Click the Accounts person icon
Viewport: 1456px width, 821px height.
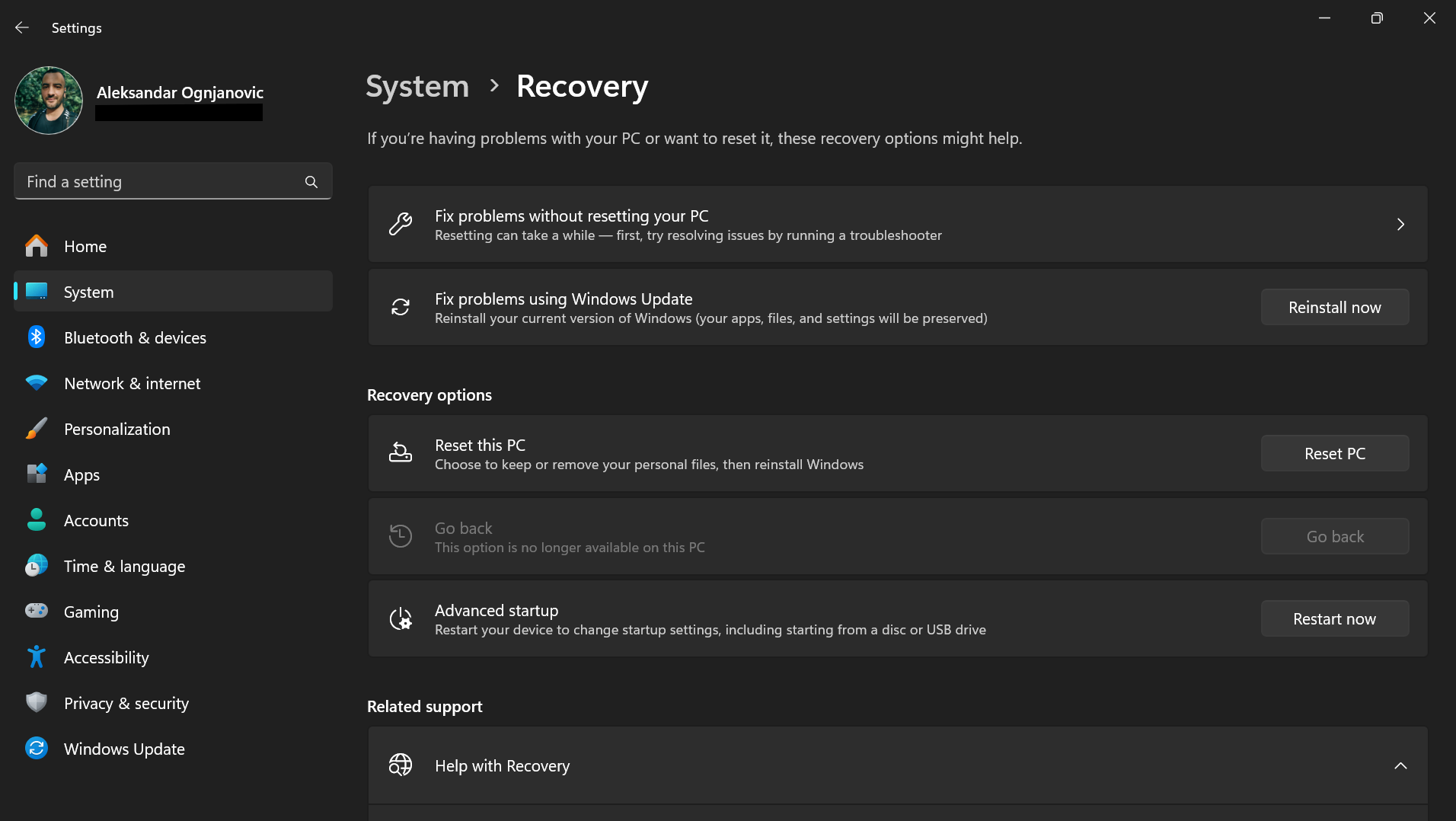(x=37, y=520)
